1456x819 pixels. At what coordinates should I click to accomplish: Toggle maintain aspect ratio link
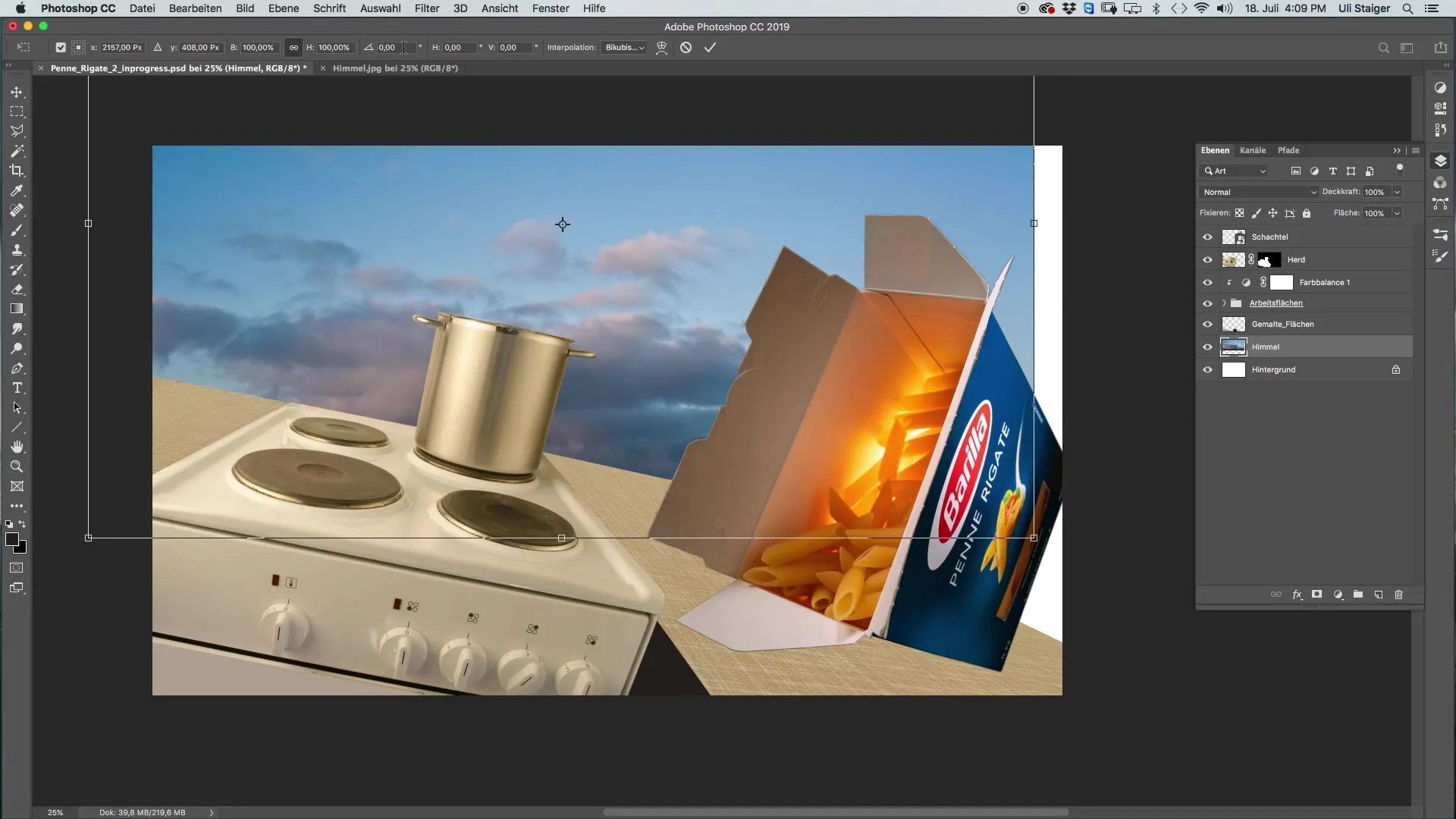(293, 47)
